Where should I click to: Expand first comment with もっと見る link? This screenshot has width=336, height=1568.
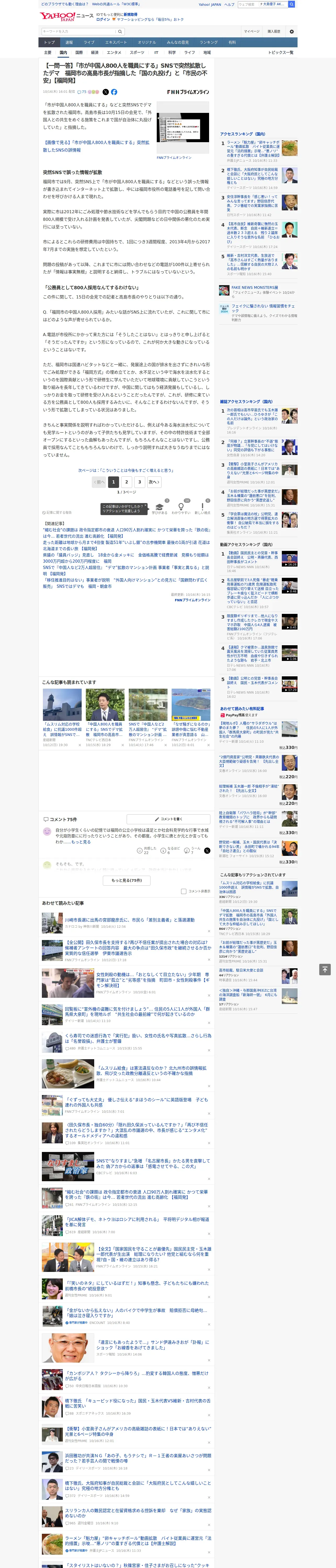[81, 842]
